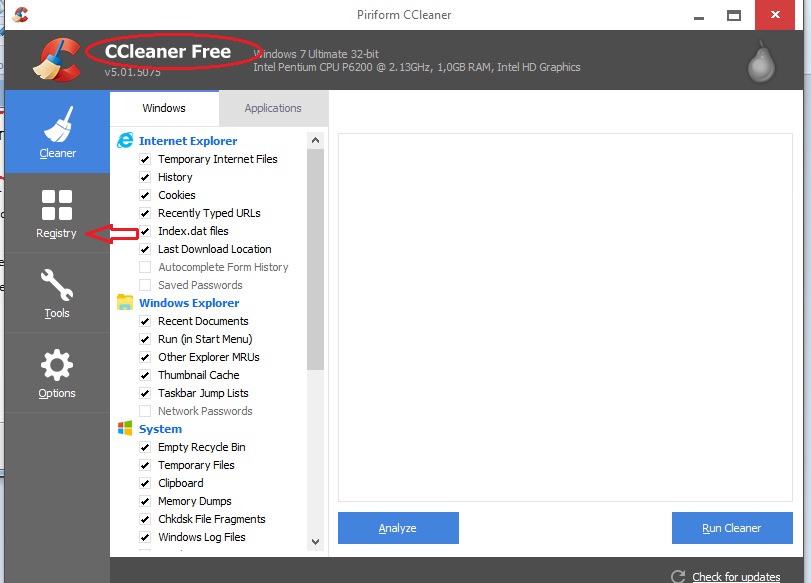Open the Cleaner section broom icon
811x583 pixels.
point(57,124)
